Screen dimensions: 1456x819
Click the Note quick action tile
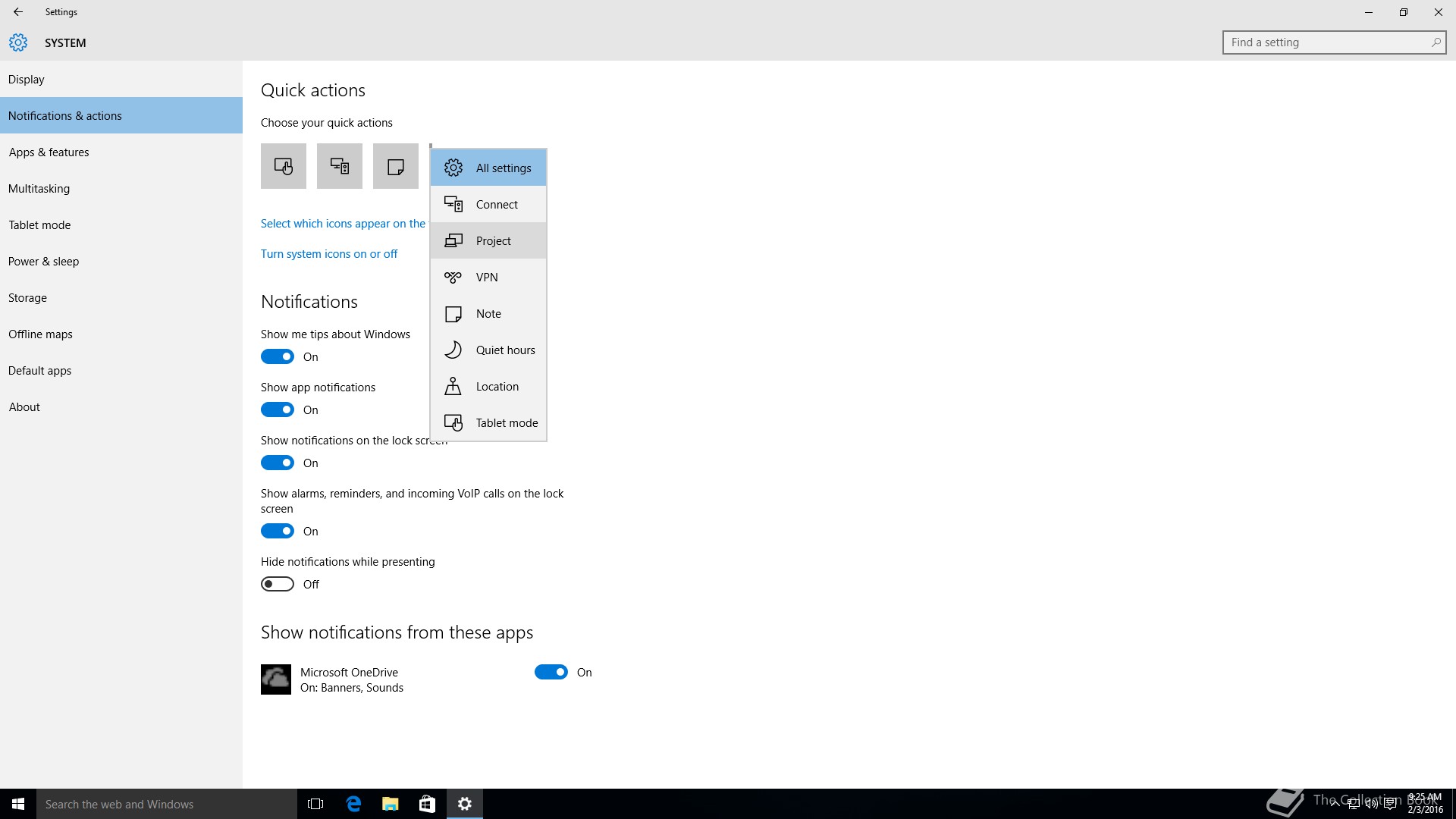(395, 166)
